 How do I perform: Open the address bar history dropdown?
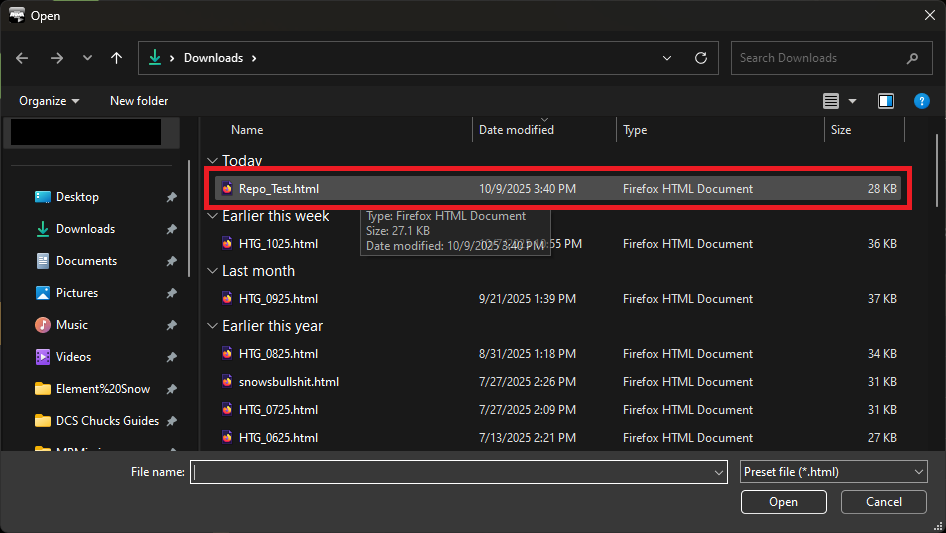667,58
